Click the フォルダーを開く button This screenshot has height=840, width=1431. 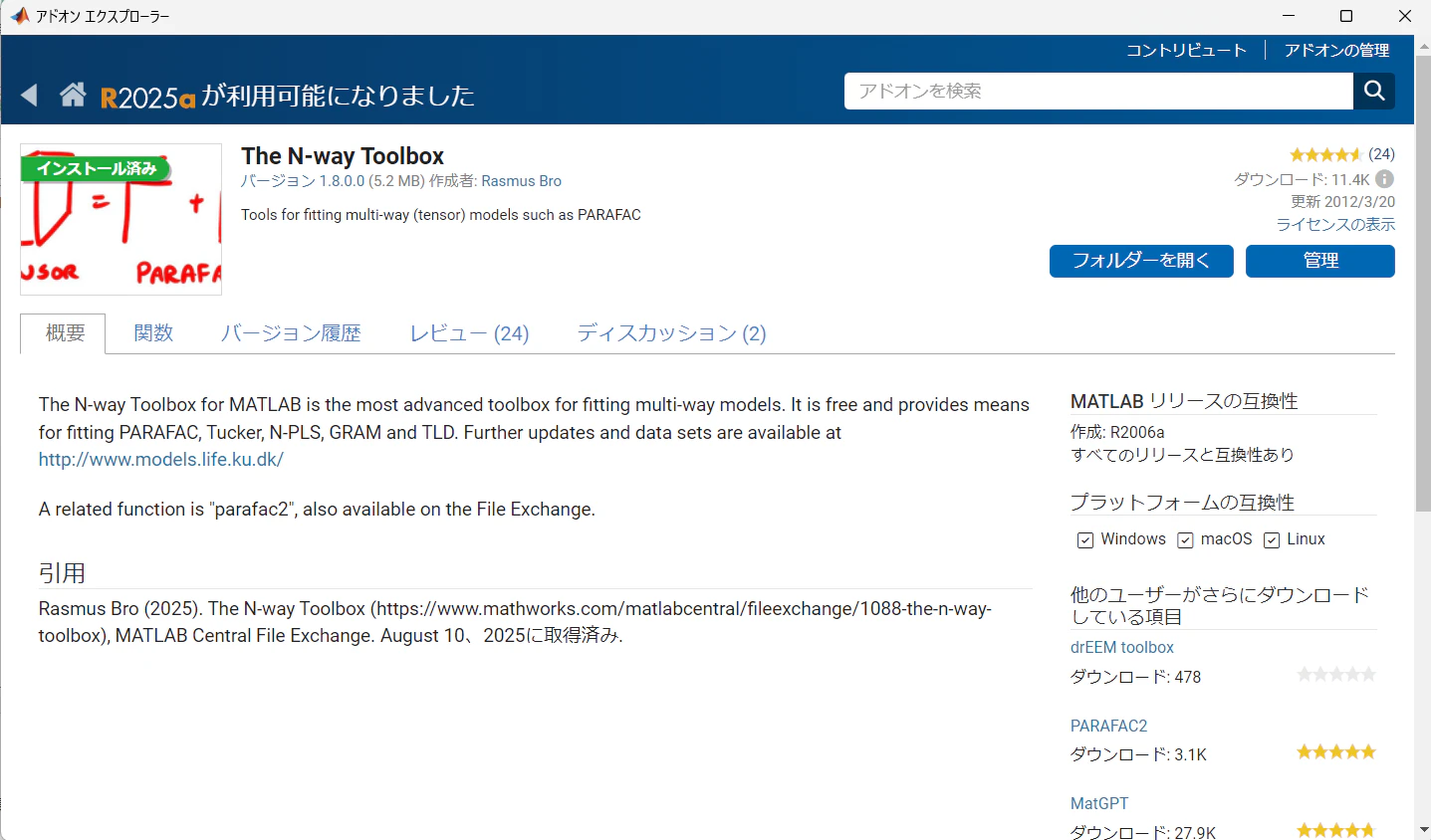coord(1141,261)
